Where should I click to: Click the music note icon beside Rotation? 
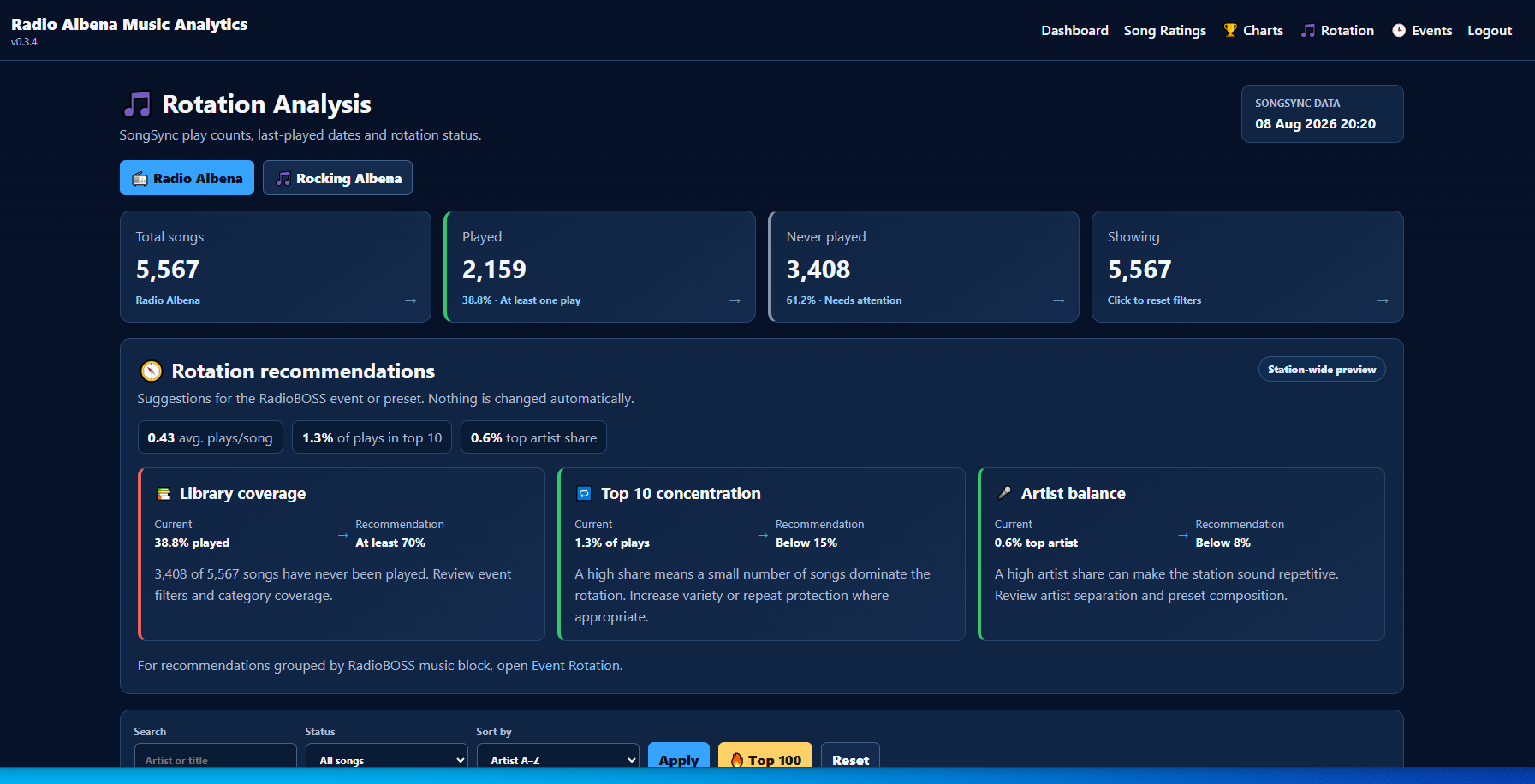1308,30
